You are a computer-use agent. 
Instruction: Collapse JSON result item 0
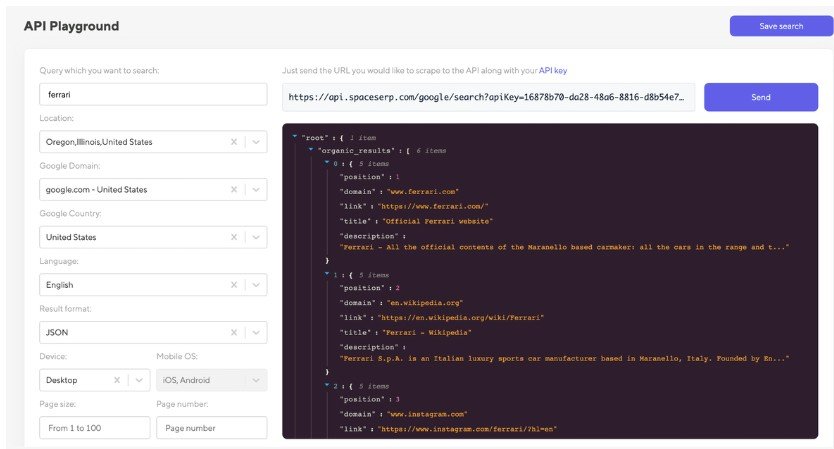[327, 163]
